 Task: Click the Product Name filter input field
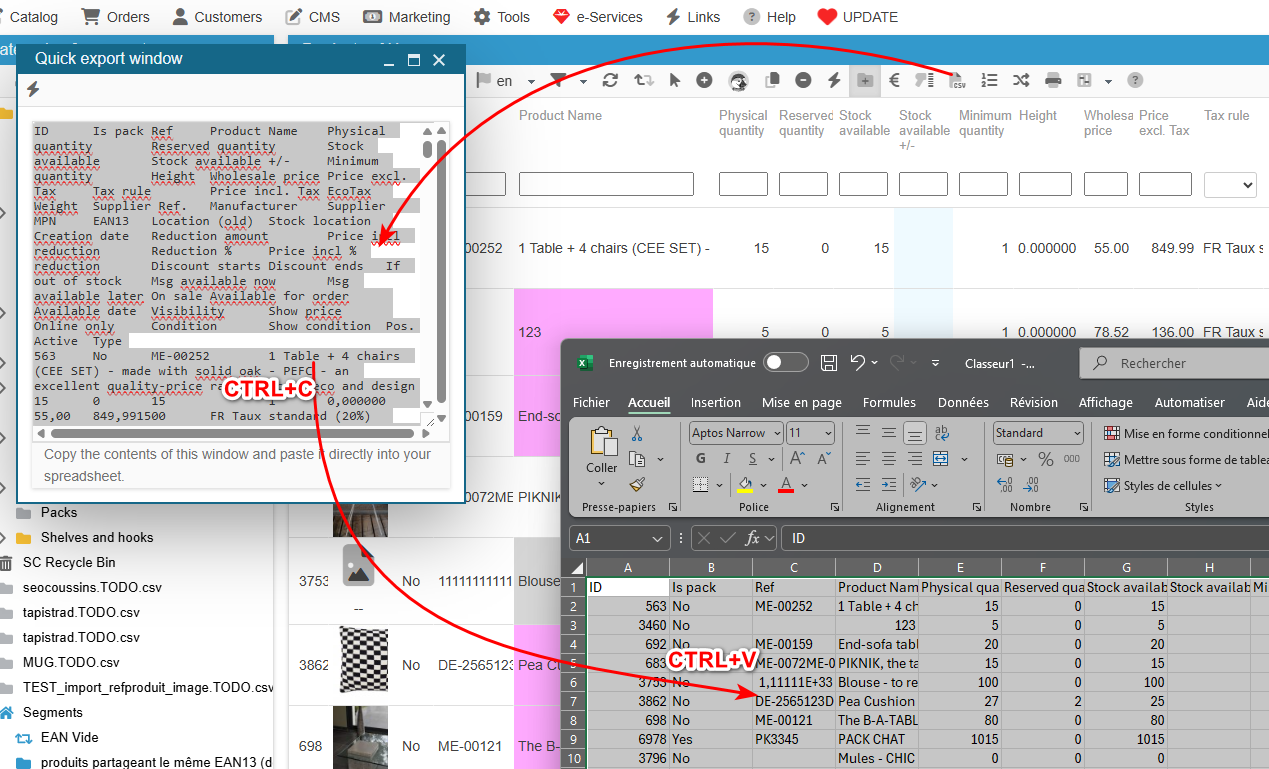(x=606, y=184)
